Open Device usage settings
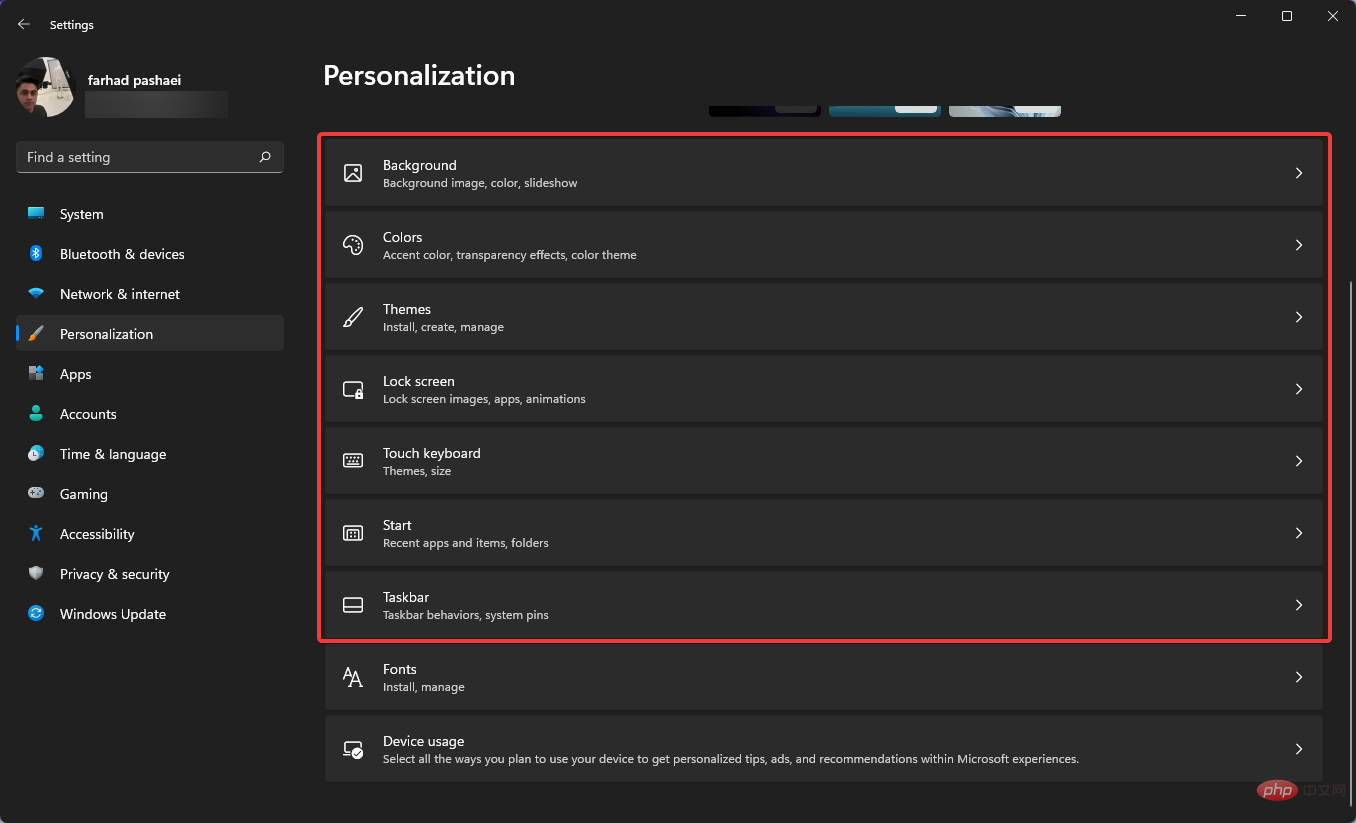The width and height of the screenshot is (1356, 823). tap(824, 749)
